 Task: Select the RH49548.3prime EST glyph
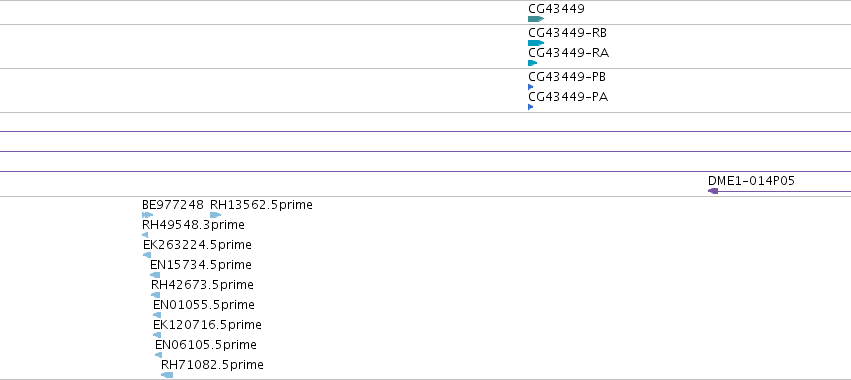click(145, 235)
